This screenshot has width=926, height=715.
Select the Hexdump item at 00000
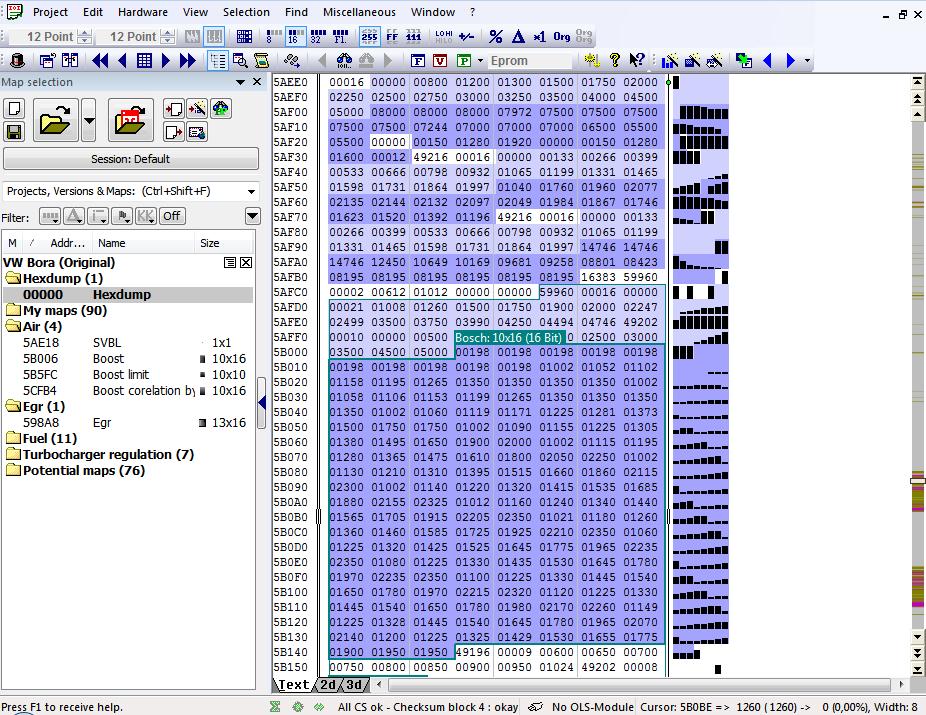[x=128, y=294]
